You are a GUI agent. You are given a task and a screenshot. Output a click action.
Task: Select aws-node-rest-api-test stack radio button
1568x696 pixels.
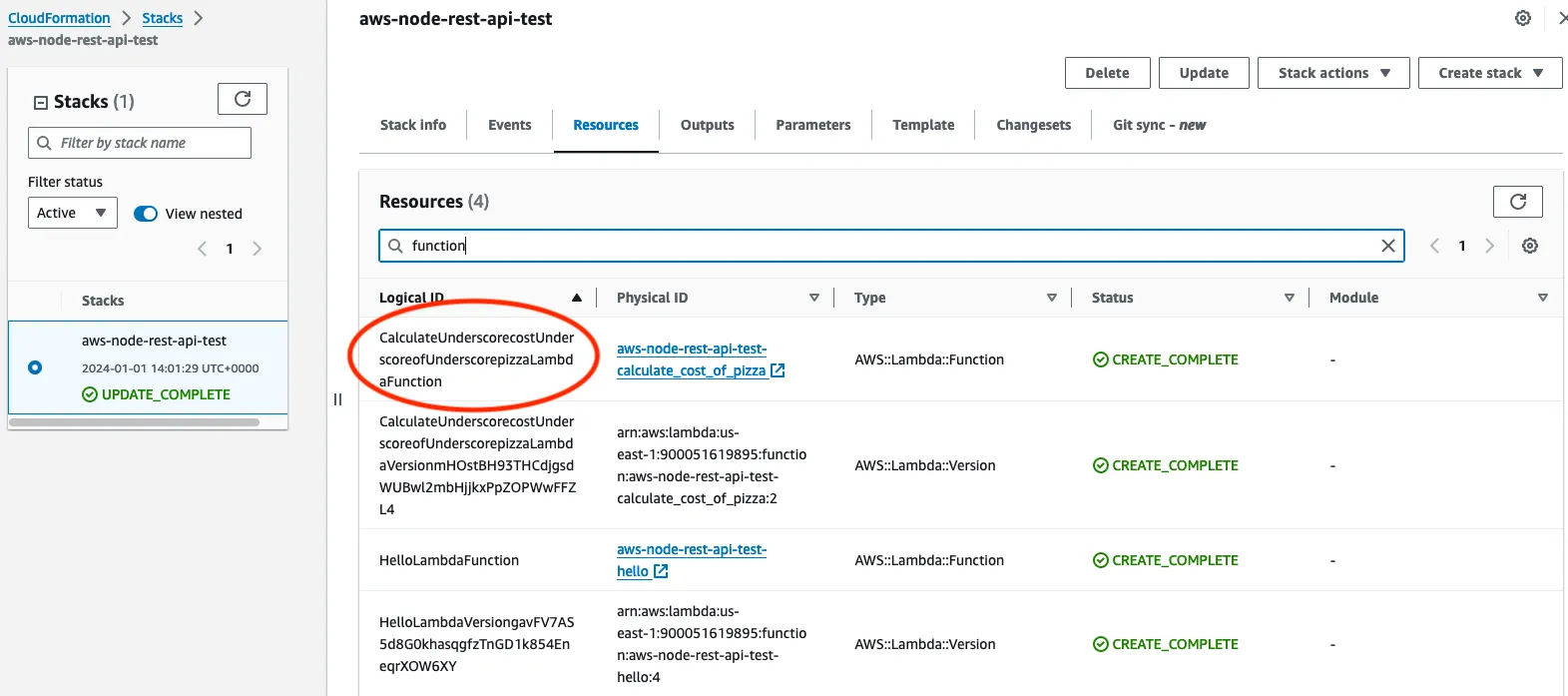click(35, 367)
